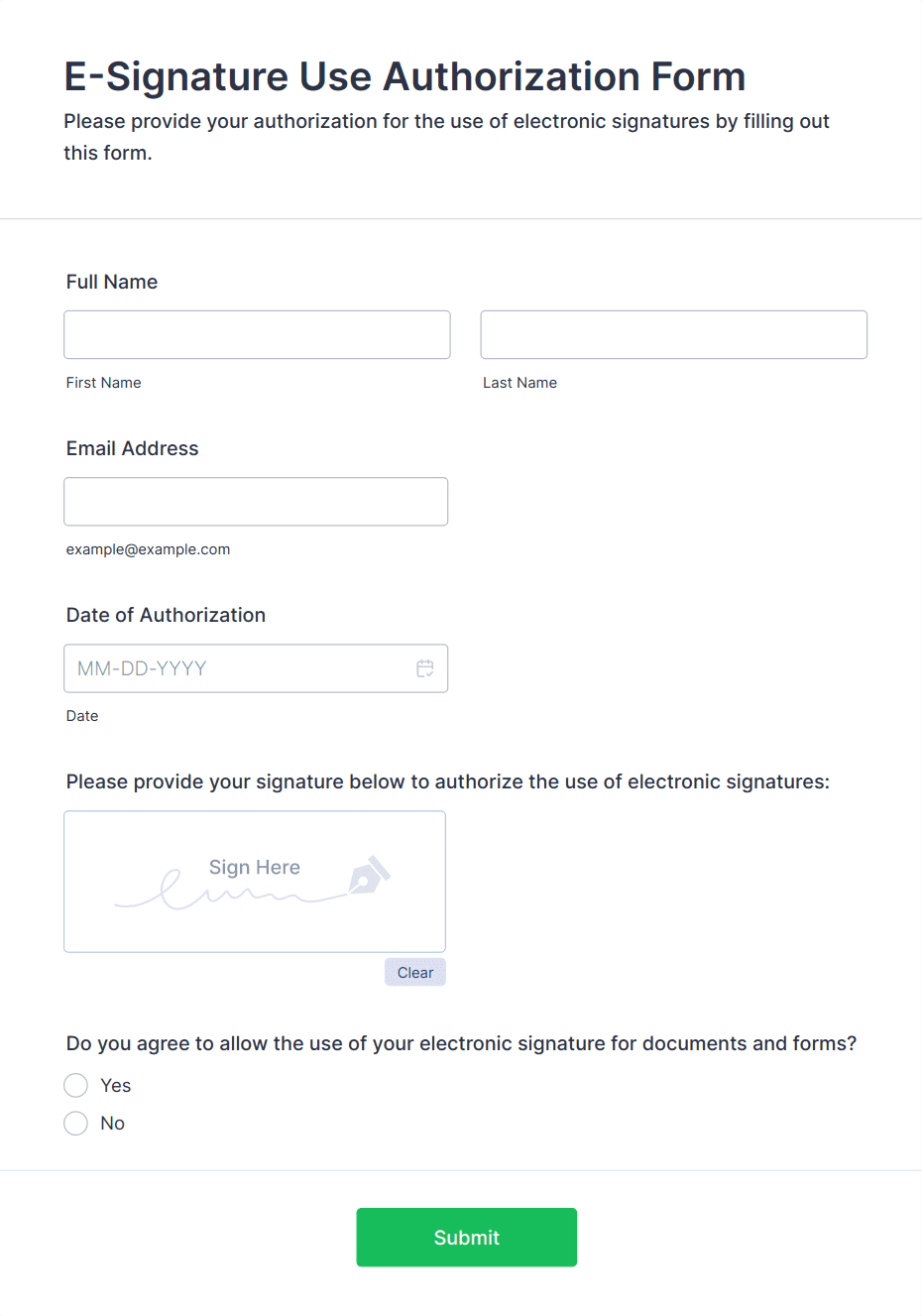Click the Yes option label
This screenshot has height=1316, width=922.
[x=116, y=1085]
